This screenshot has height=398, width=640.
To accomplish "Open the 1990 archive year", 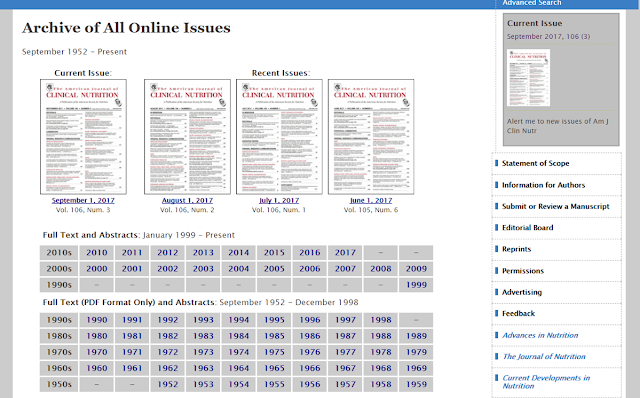I will [97, 320].
